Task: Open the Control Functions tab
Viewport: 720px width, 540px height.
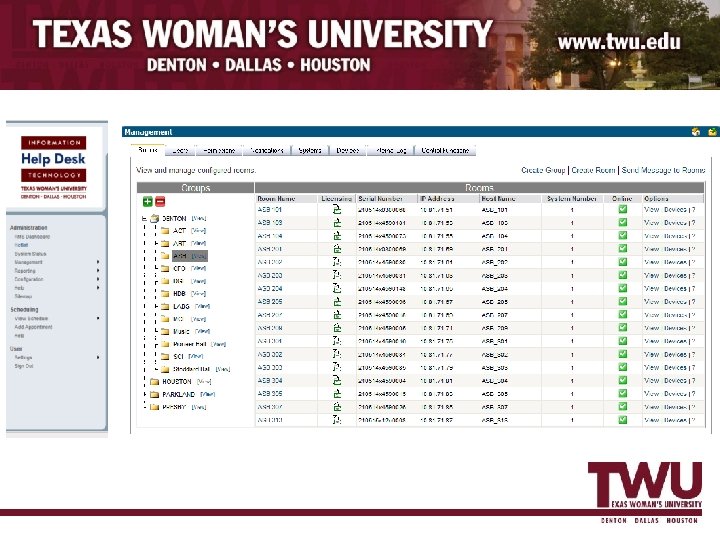Action: pyautogui.click(x=445, y=151)
